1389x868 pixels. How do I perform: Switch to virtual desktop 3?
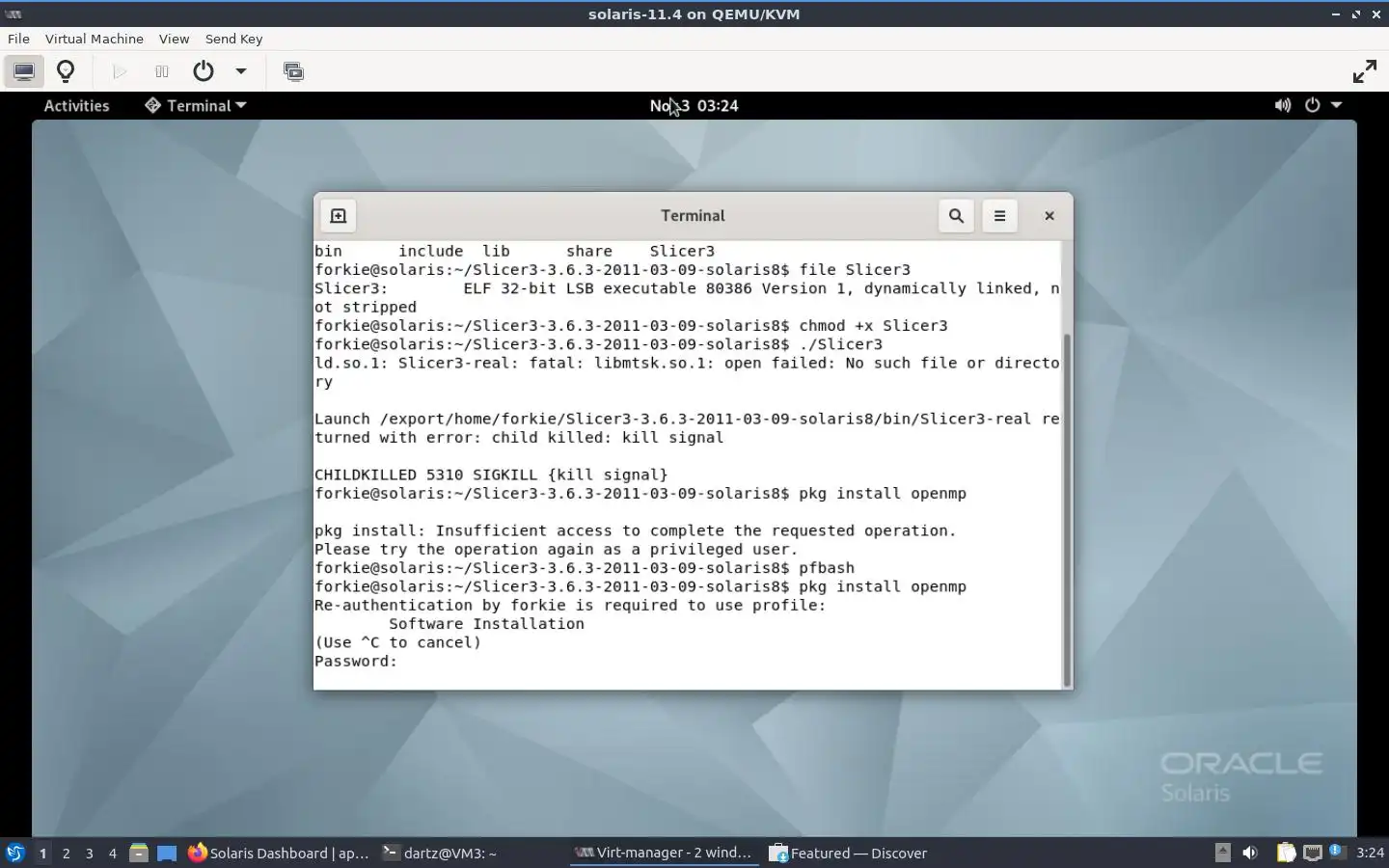tap(89, 853)
